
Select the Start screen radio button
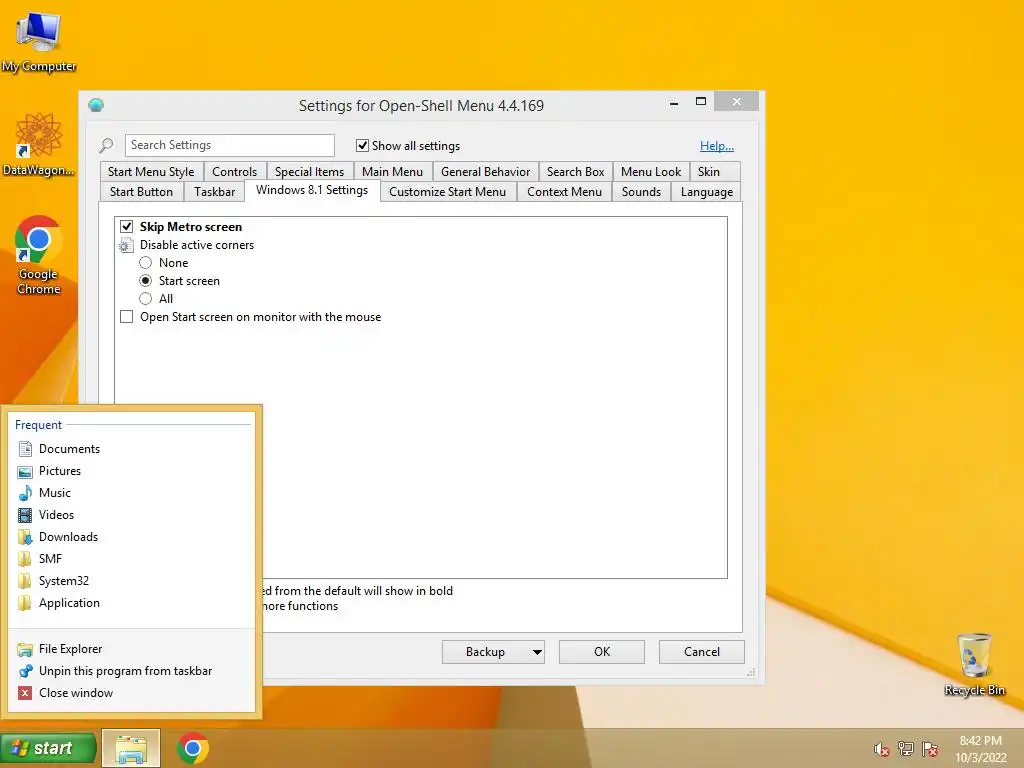(146, 281)
